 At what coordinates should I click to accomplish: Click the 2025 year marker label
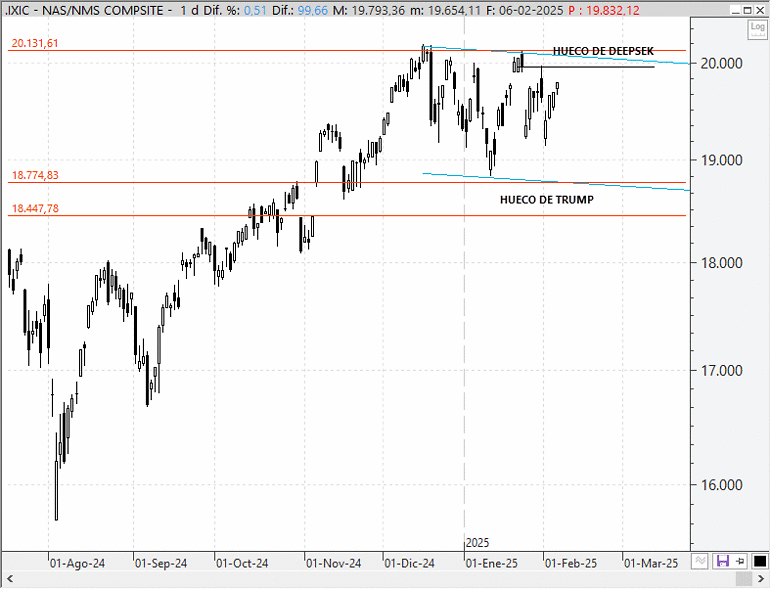pyautogui.click(x=477, y=543)
